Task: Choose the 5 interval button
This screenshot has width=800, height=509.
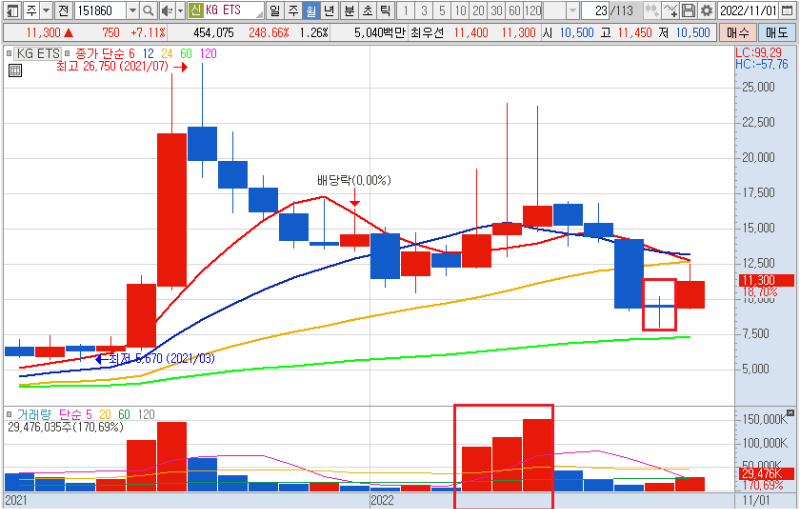Action: point(442,10)
